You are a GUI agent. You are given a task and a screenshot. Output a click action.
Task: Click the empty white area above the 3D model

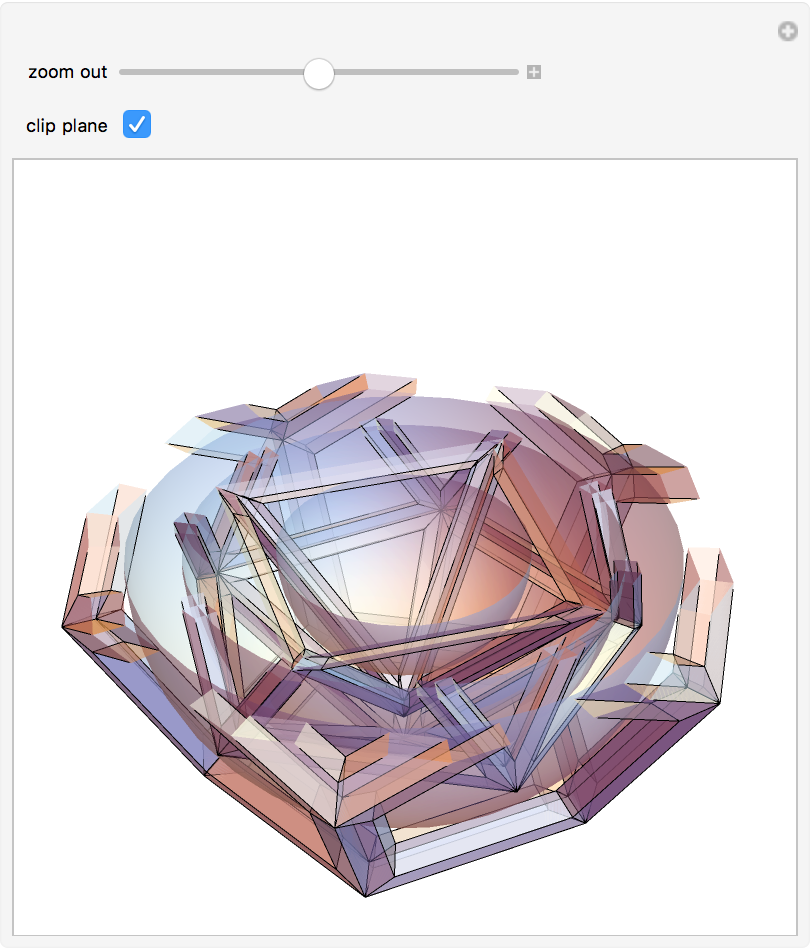404,261
